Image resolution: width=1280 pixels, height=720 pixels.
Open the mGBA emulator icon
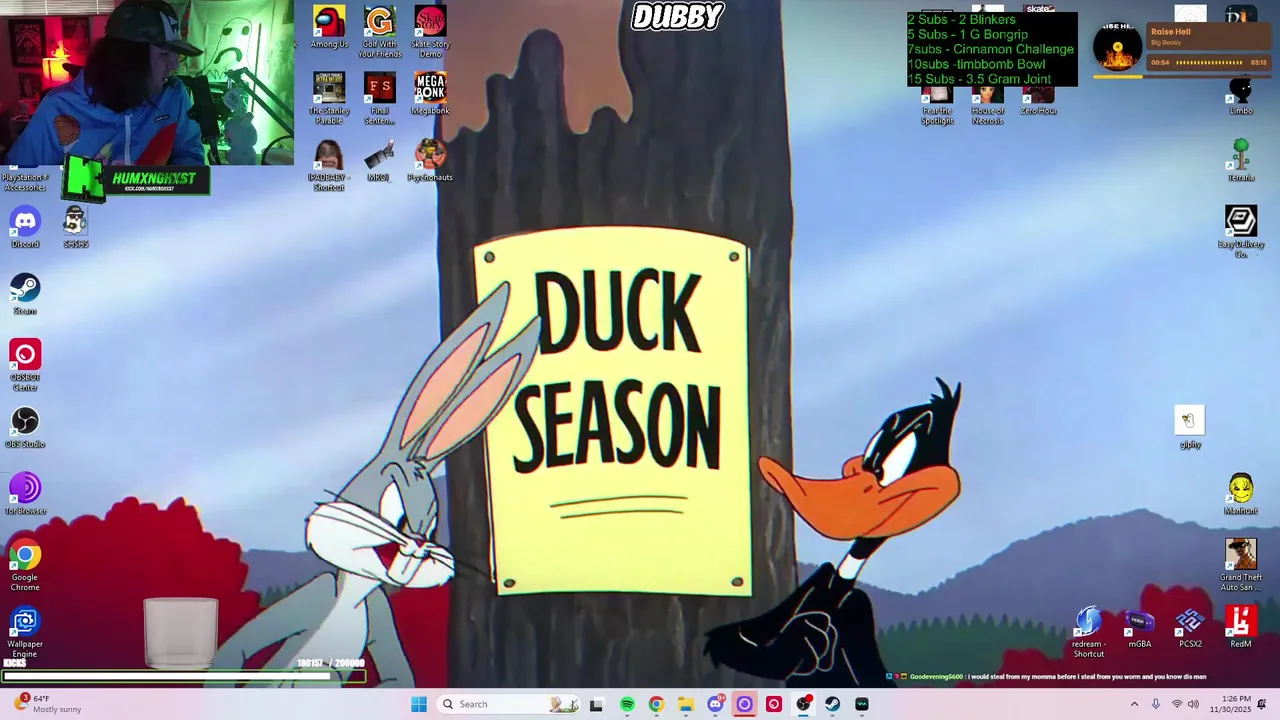click(1140, 627)
